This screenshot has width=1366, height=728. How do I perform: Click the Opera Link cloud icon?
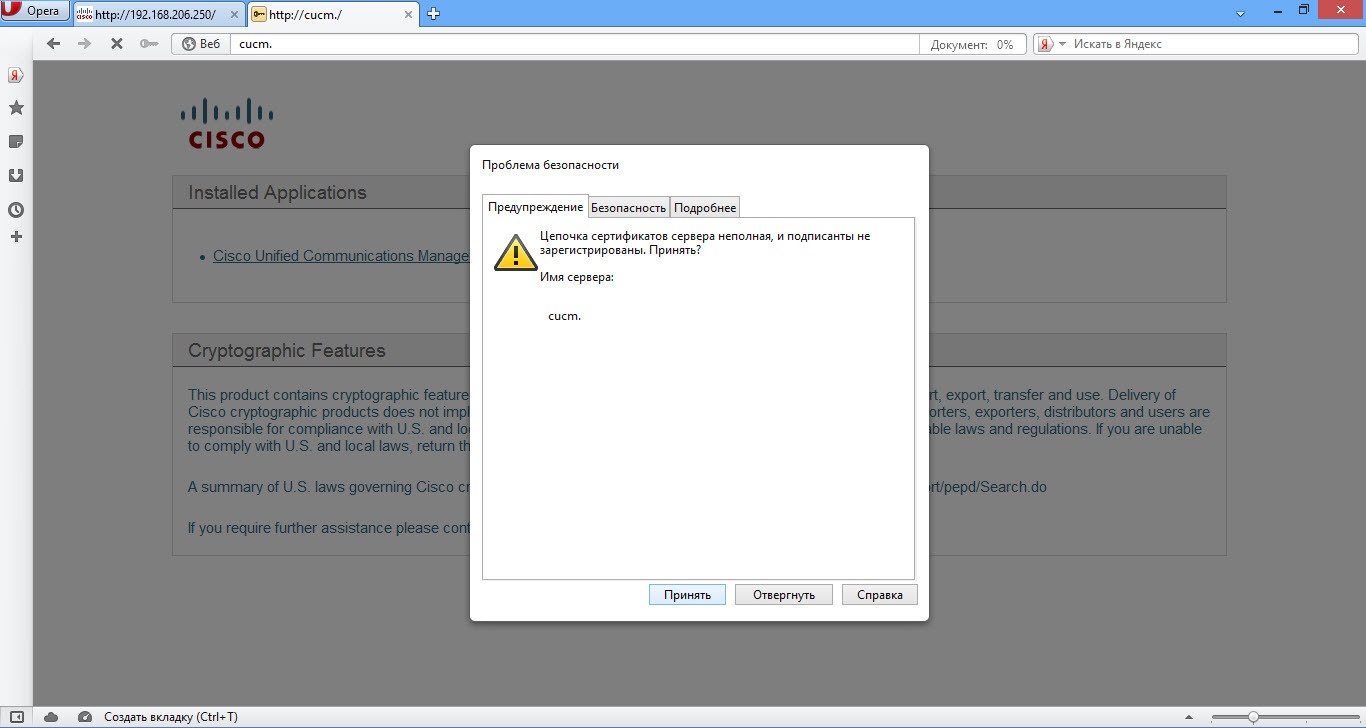(x=51, y=717)
